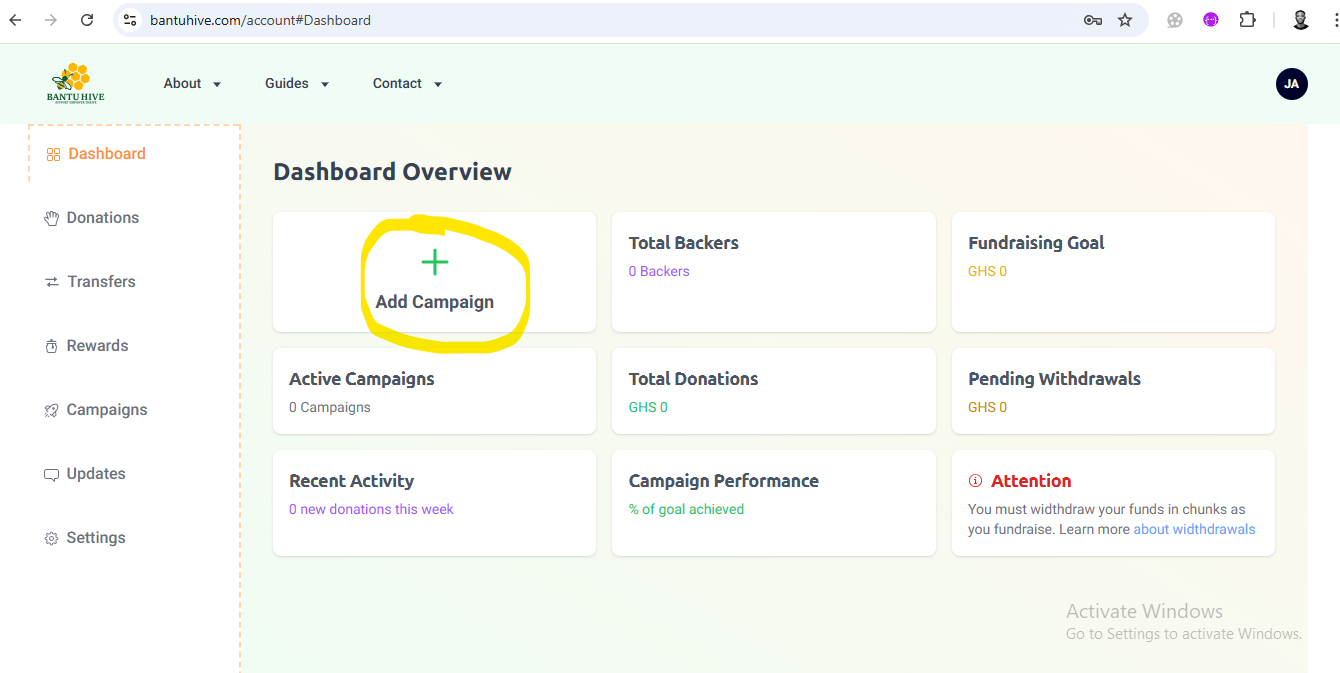Open the Campaigns sidebar item
Screen dimensions: 1340x673
click(x=106, y=410)
